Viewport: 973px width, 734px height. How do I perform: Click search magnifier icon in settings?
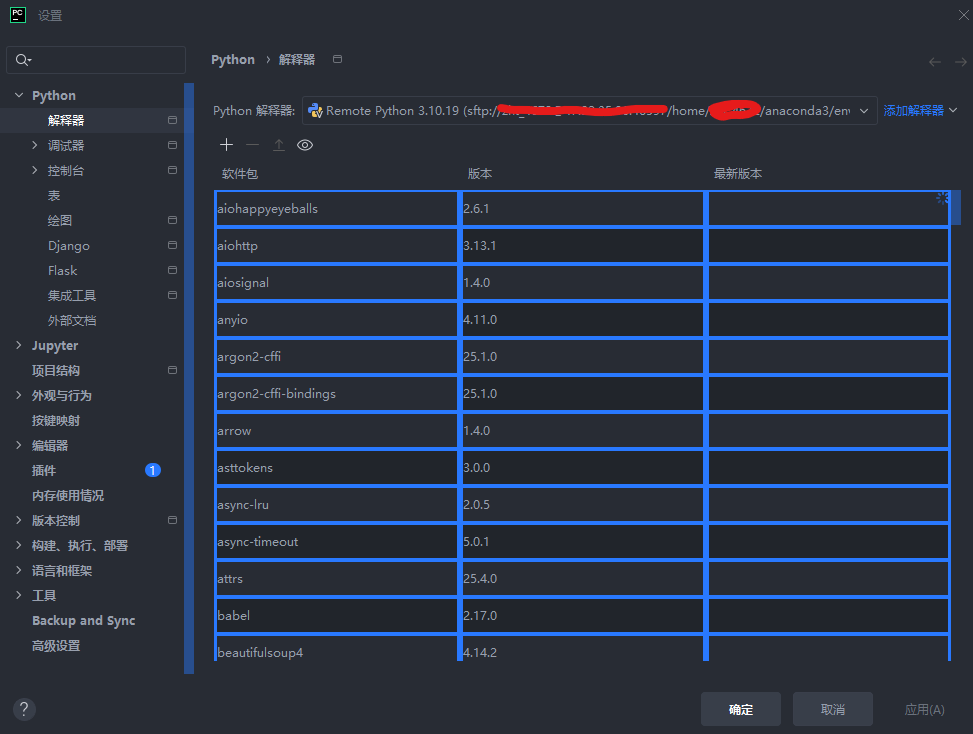[x=23, y=60]
